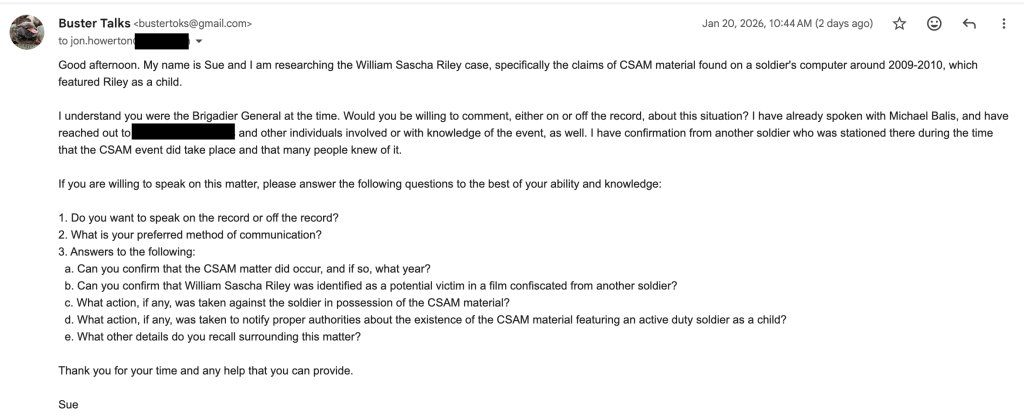The height and width of the screenshot is (418, 1024).
Task: Click question 1 about on the record
Action: coord(198,218)
